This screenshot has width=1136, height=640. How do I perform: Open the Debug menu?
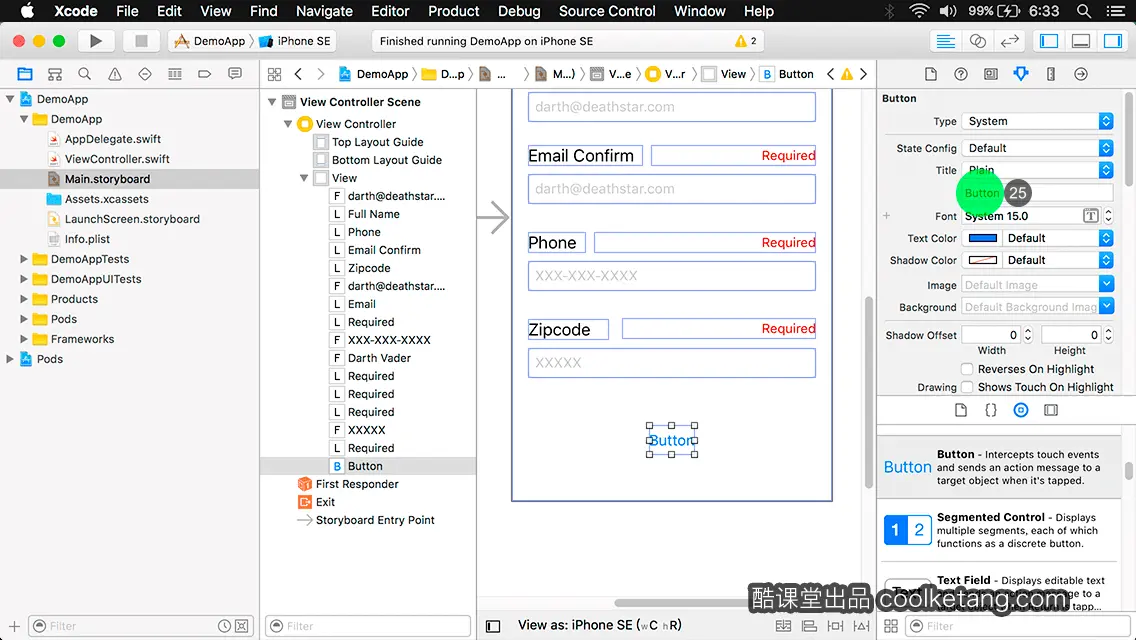tap(519, 11)
